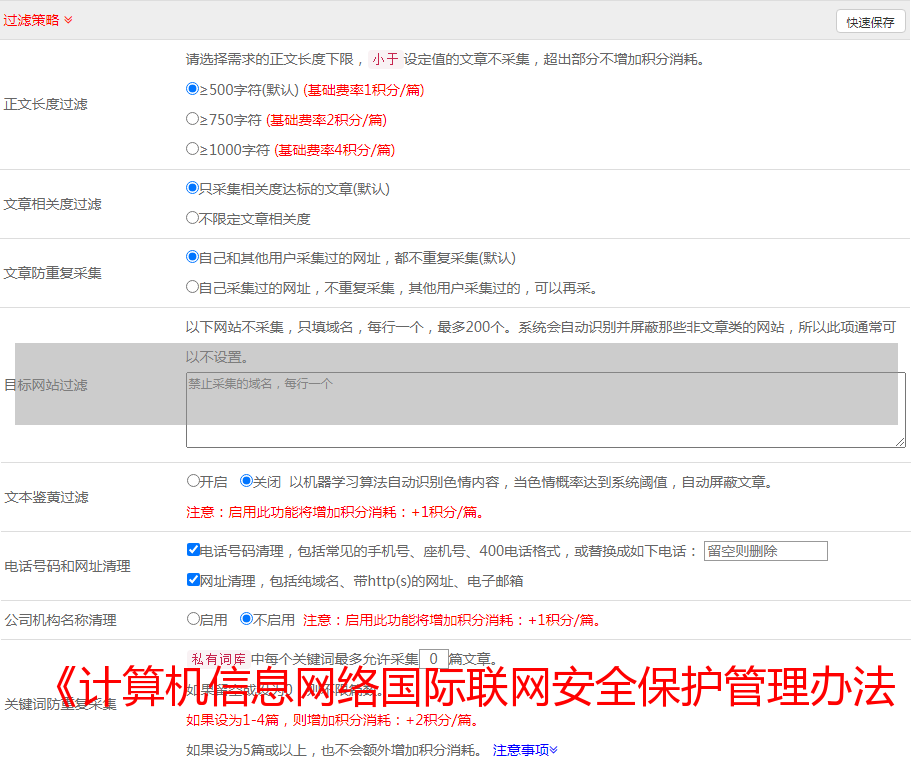912x768 pixels.
Task: Collapse the 过滤策略 section header
Action: point(38,20)
